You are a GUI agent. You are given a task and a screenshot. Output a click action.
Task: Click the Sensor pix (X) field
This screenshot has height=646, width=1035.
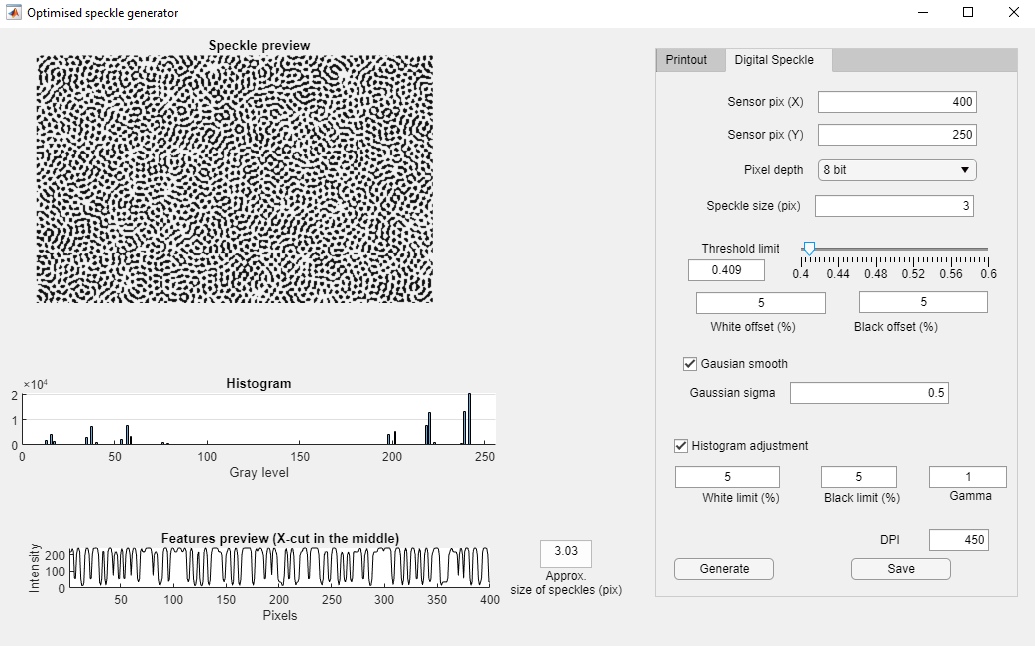point(897,102)
